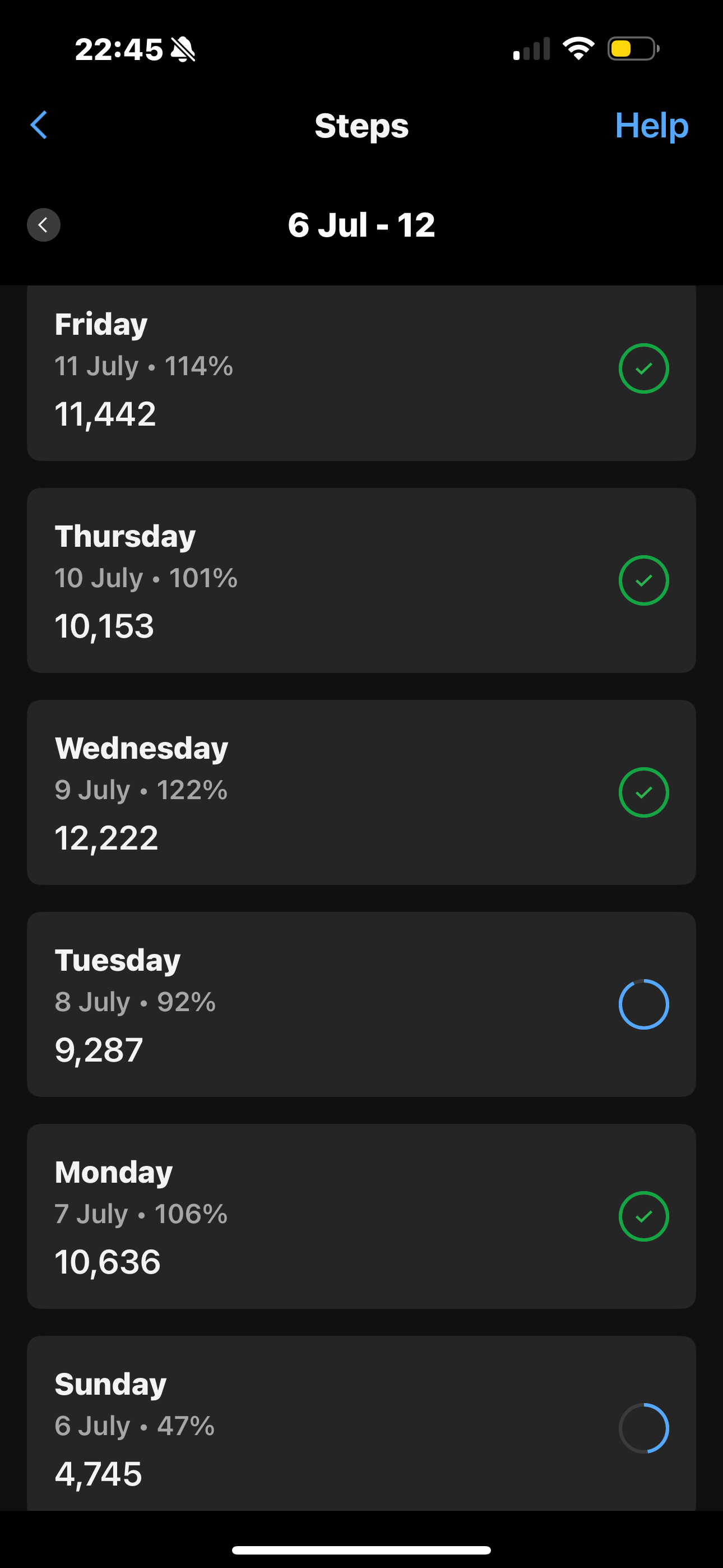
Task: Select the Monday 7 July card
Action: point(361,1216)
